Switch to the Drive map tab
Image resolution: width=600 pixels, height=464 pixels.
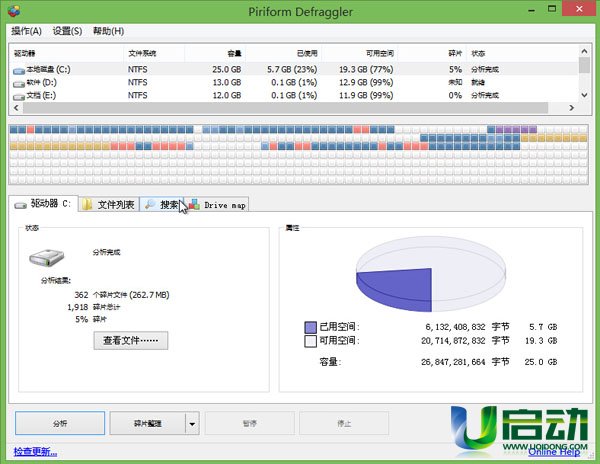pyautogui.click(x=217, y=205)
